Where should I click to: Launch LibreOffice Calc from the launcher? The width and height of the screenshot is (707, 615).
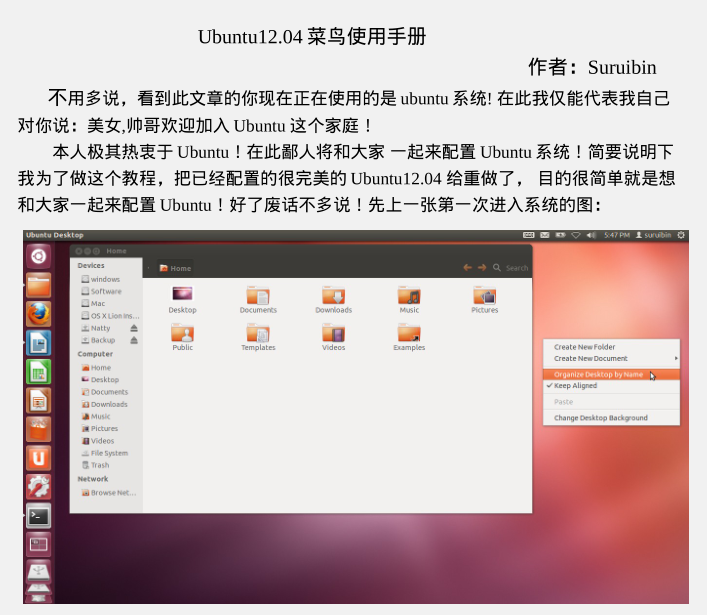[x=38, y=372]
